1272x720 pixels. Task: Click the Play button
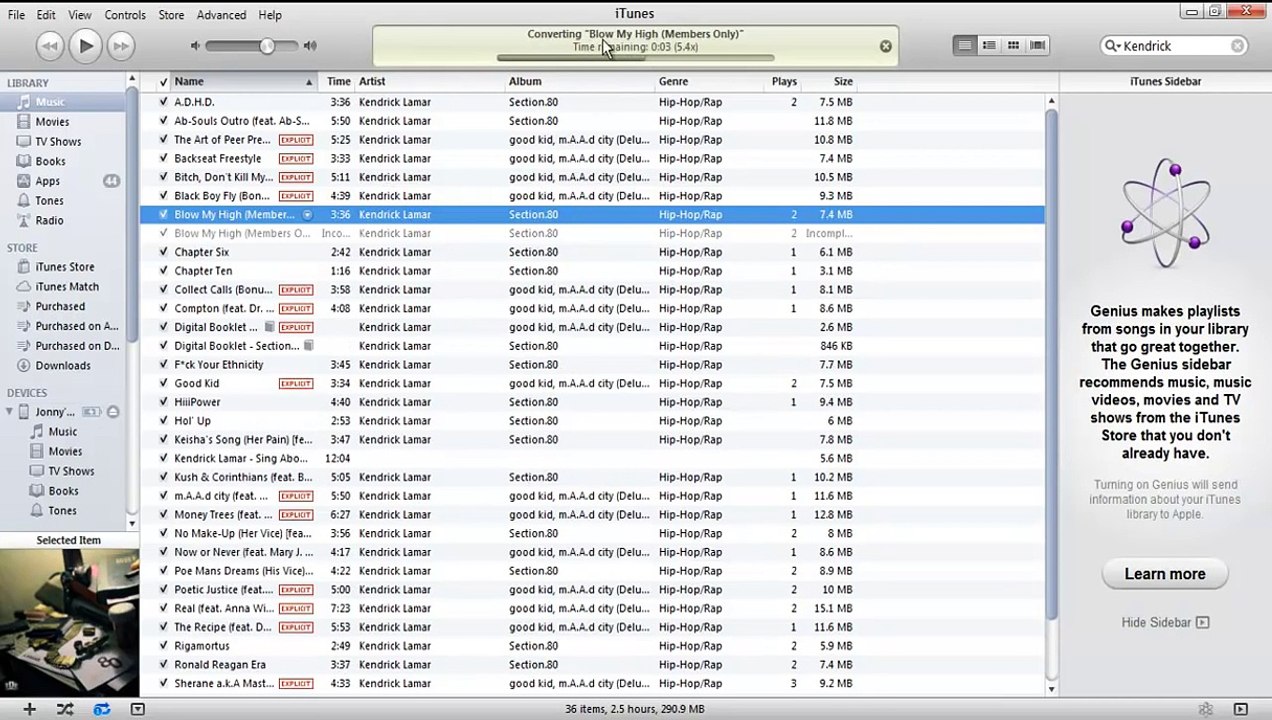85,45
